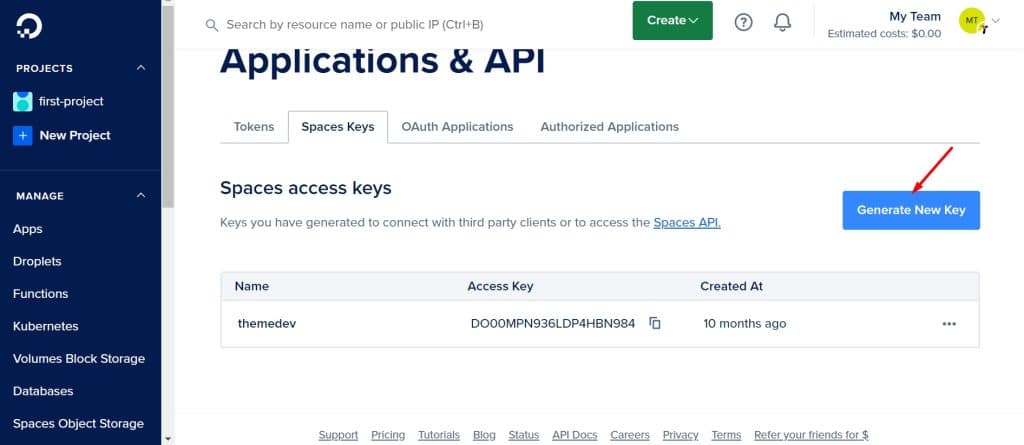The height and width of the screenshot is (445, 1024).
Task: Click the first-project icon in sidebar
Action: pyautogui.click(x=22, y=101)
